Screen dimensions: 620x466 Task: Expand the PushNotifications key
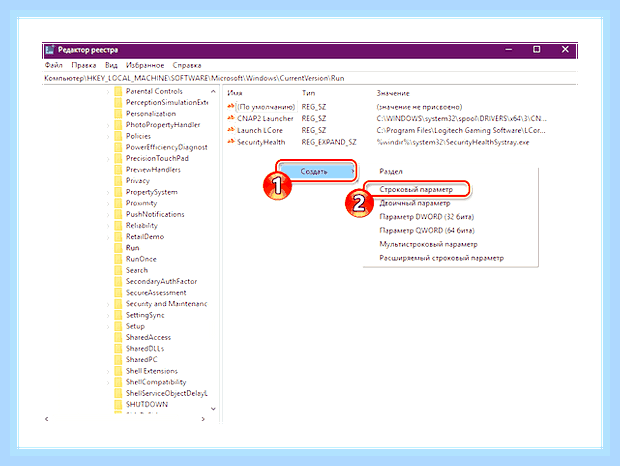108,215
